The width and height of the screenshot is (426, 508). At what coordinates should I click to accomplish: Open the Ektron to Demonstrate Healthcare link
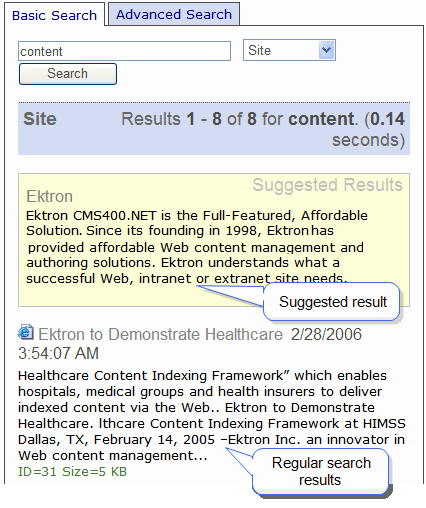click(x=160, y=334)
